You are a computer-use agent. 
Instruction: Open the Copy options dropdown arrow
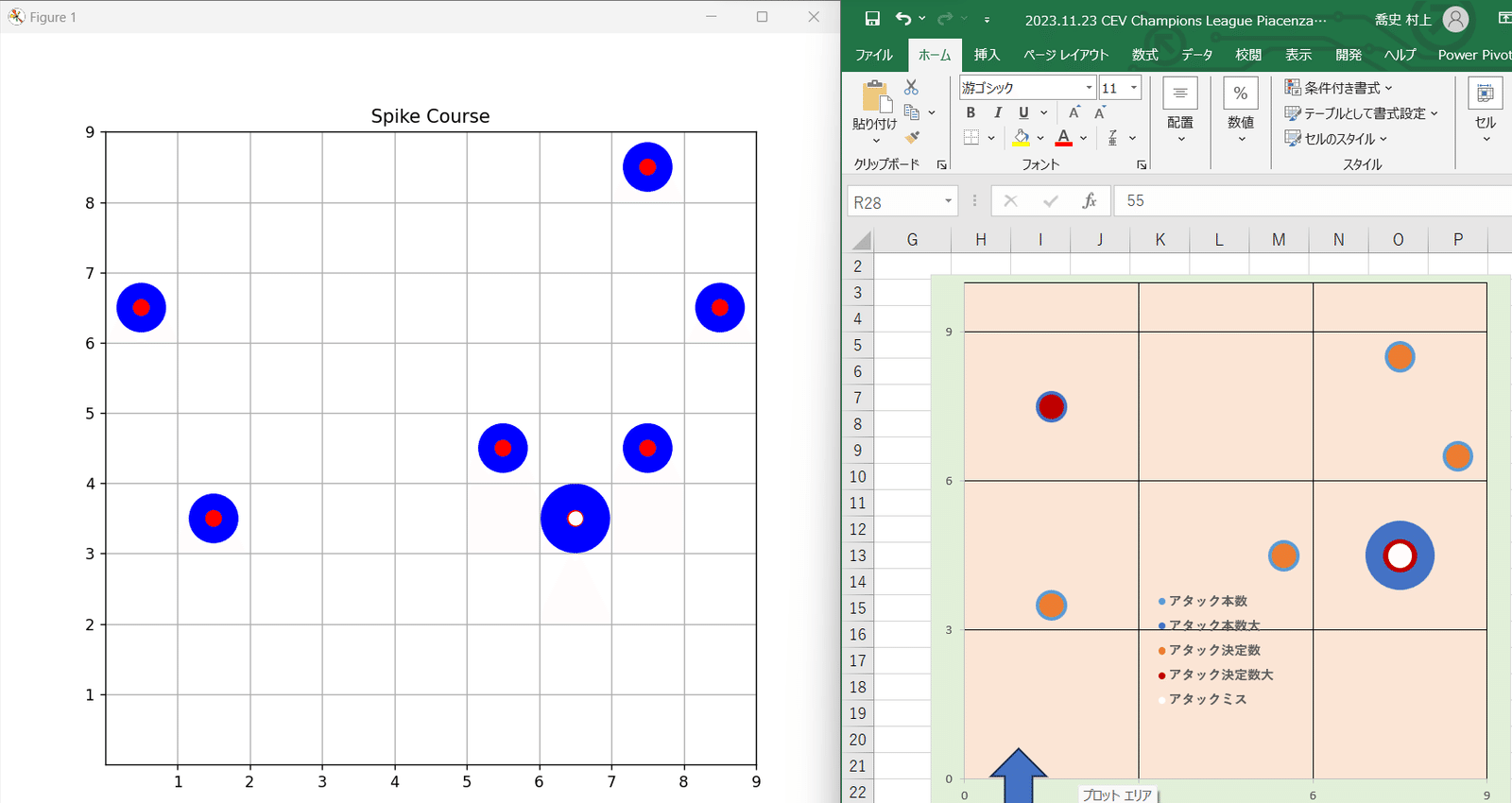pyautogui.click(x=932, y=112)
